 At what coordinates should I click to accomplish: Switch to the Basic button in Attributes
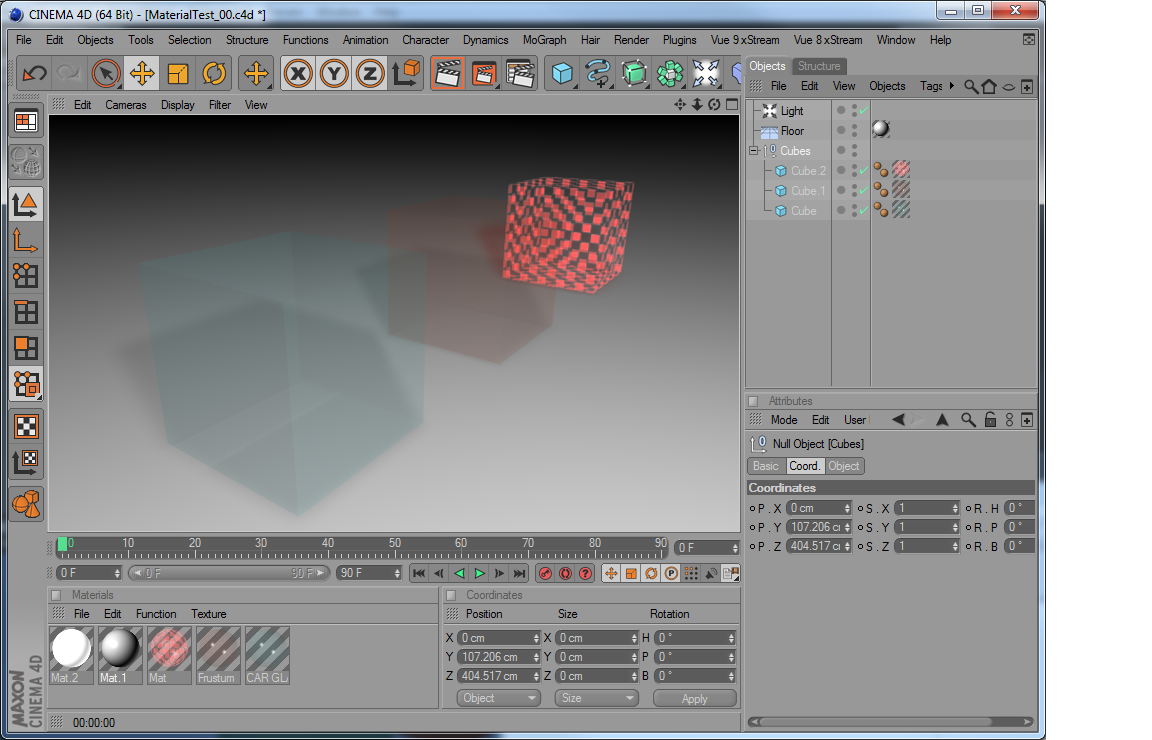[766, 466]
